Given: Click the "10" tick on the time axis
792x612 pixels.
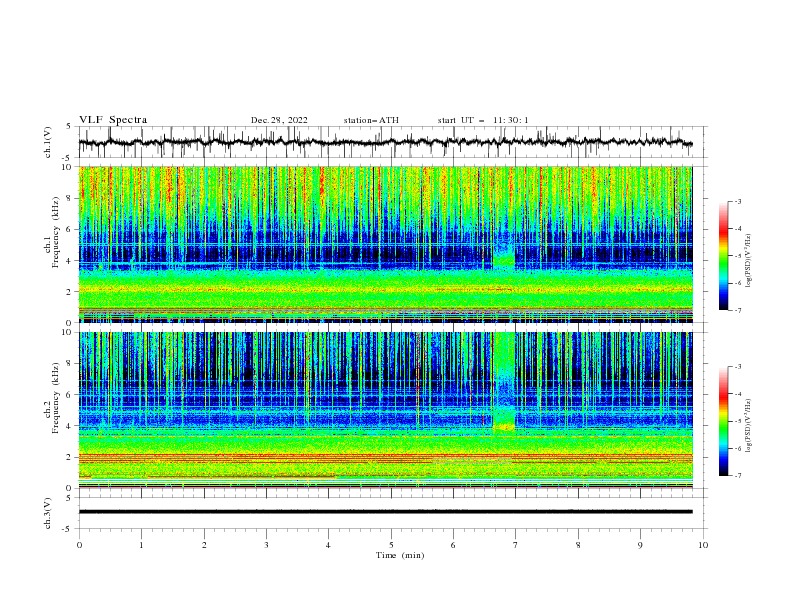Looking at the screenshot, I should pos(703,546).
